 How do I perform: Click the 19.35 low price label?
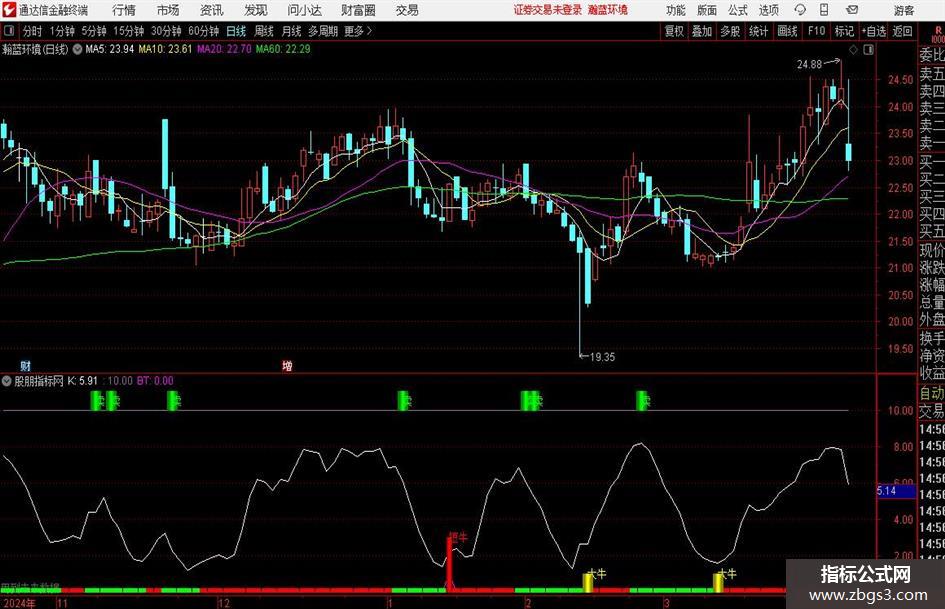pyautogui.click(x=602, y=357)
